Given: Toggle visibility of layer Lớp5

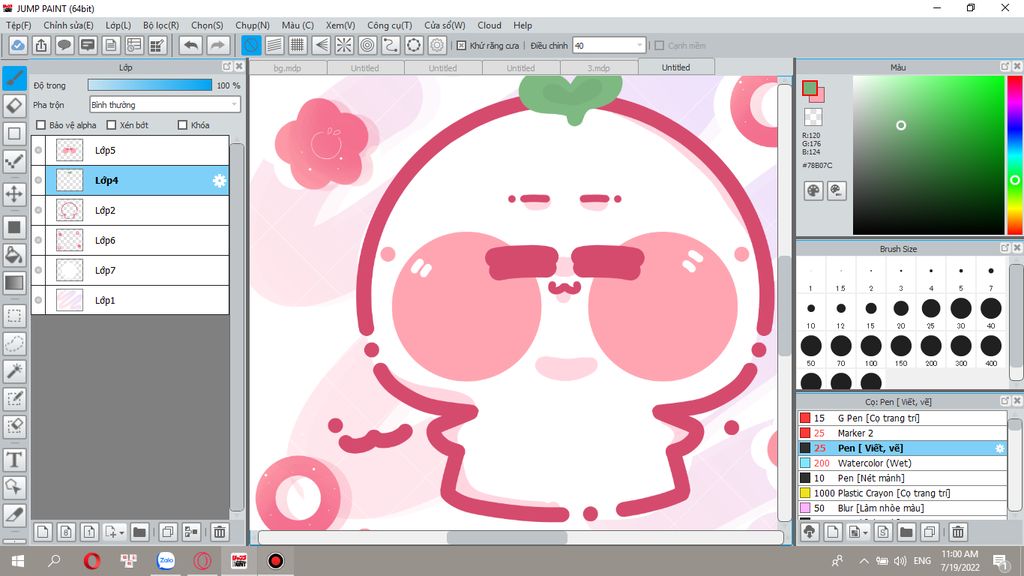Looking at the screenshot, I should tap(39, 150).
